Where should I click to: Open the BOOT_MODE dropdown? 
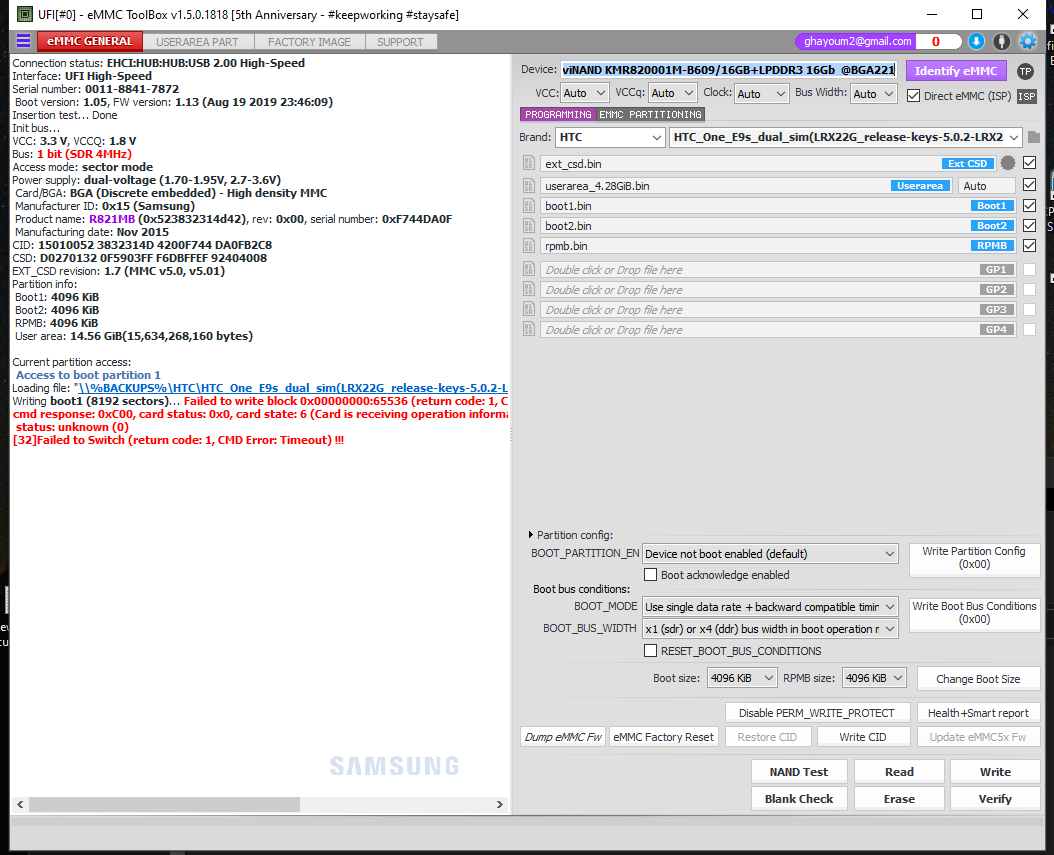point(770,607)
